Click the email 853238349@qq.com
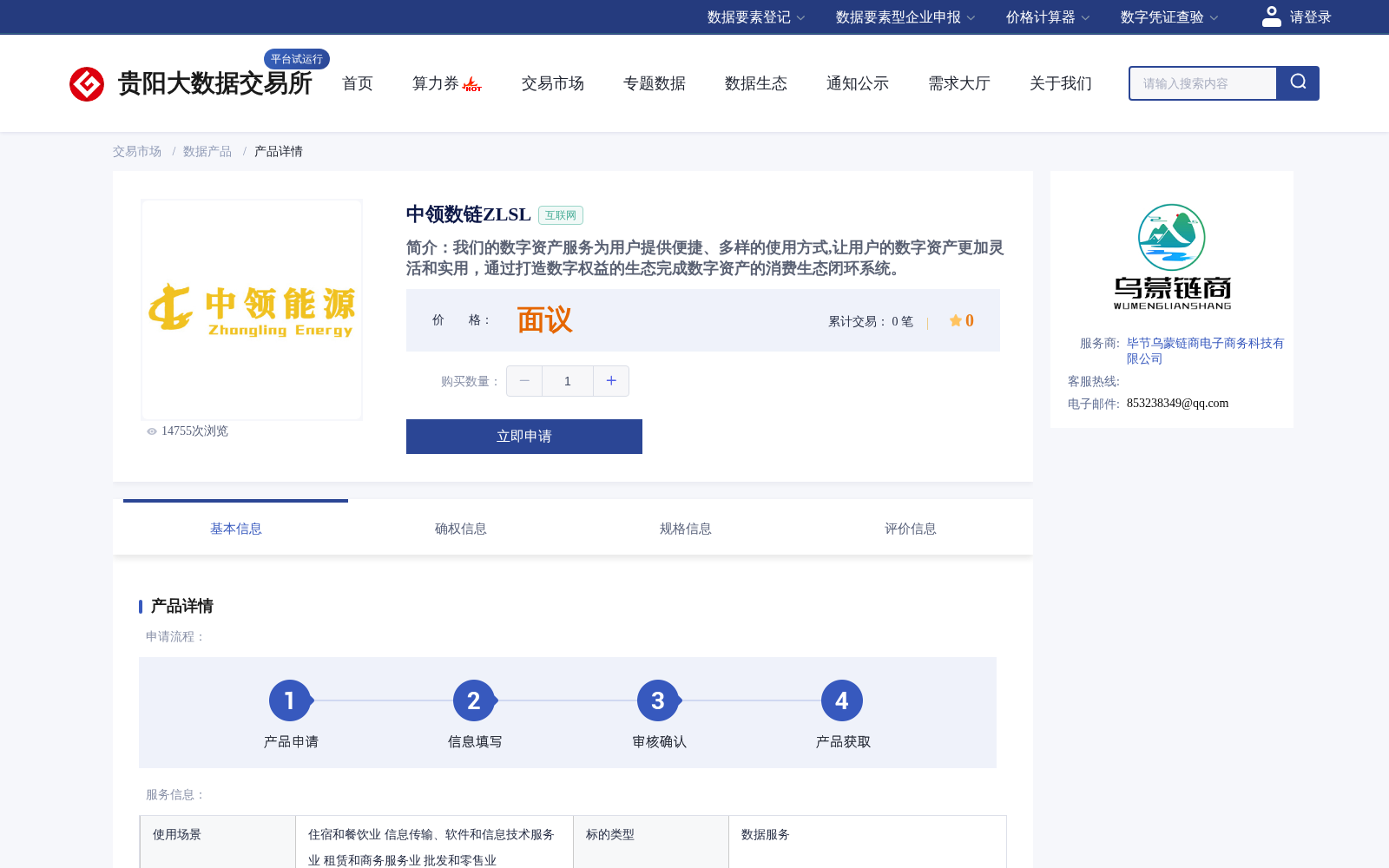The image size is (1389, 868). [1177, 403]
